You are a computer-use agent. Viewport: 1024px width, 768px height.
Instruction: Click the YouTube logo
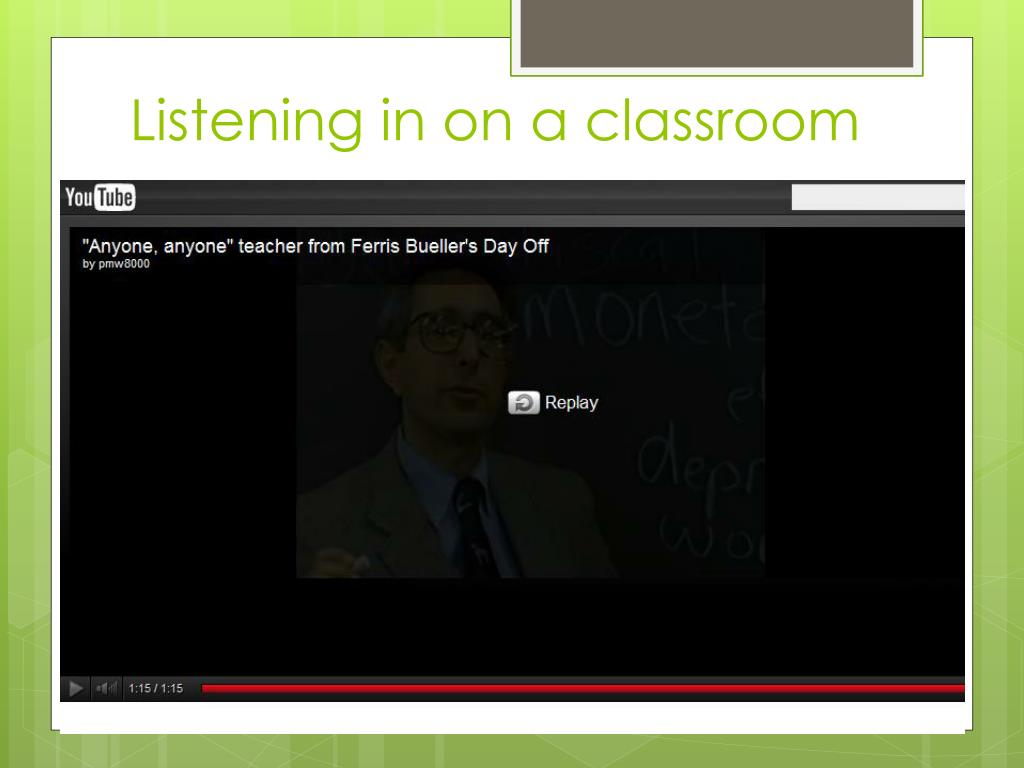pyautogui.click(x=100, y=197)
